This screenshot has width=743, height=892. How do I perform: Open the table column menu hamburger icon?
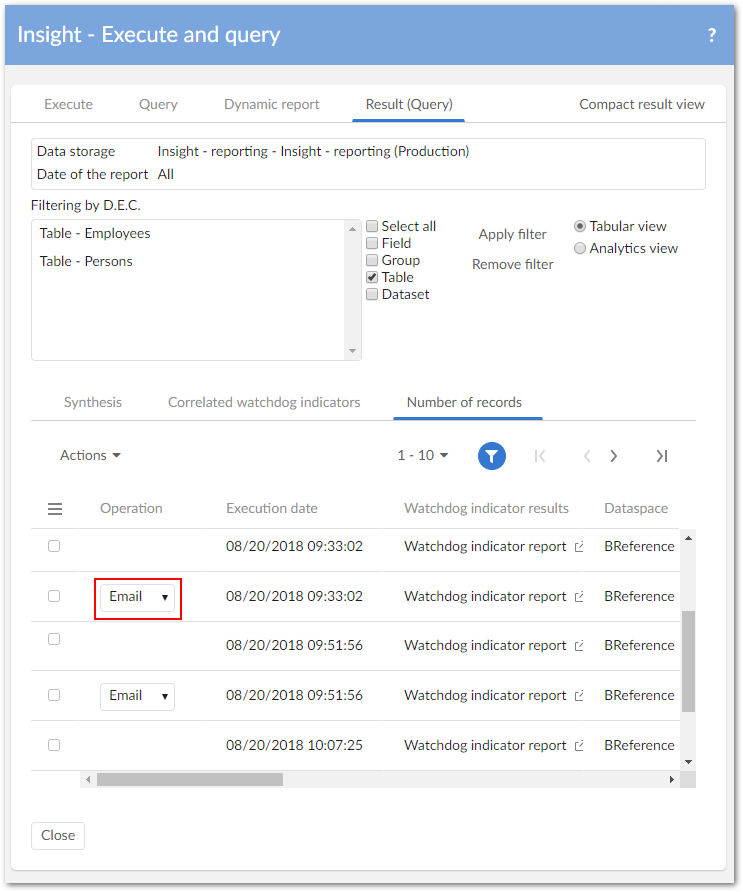(x=55, y=509)
